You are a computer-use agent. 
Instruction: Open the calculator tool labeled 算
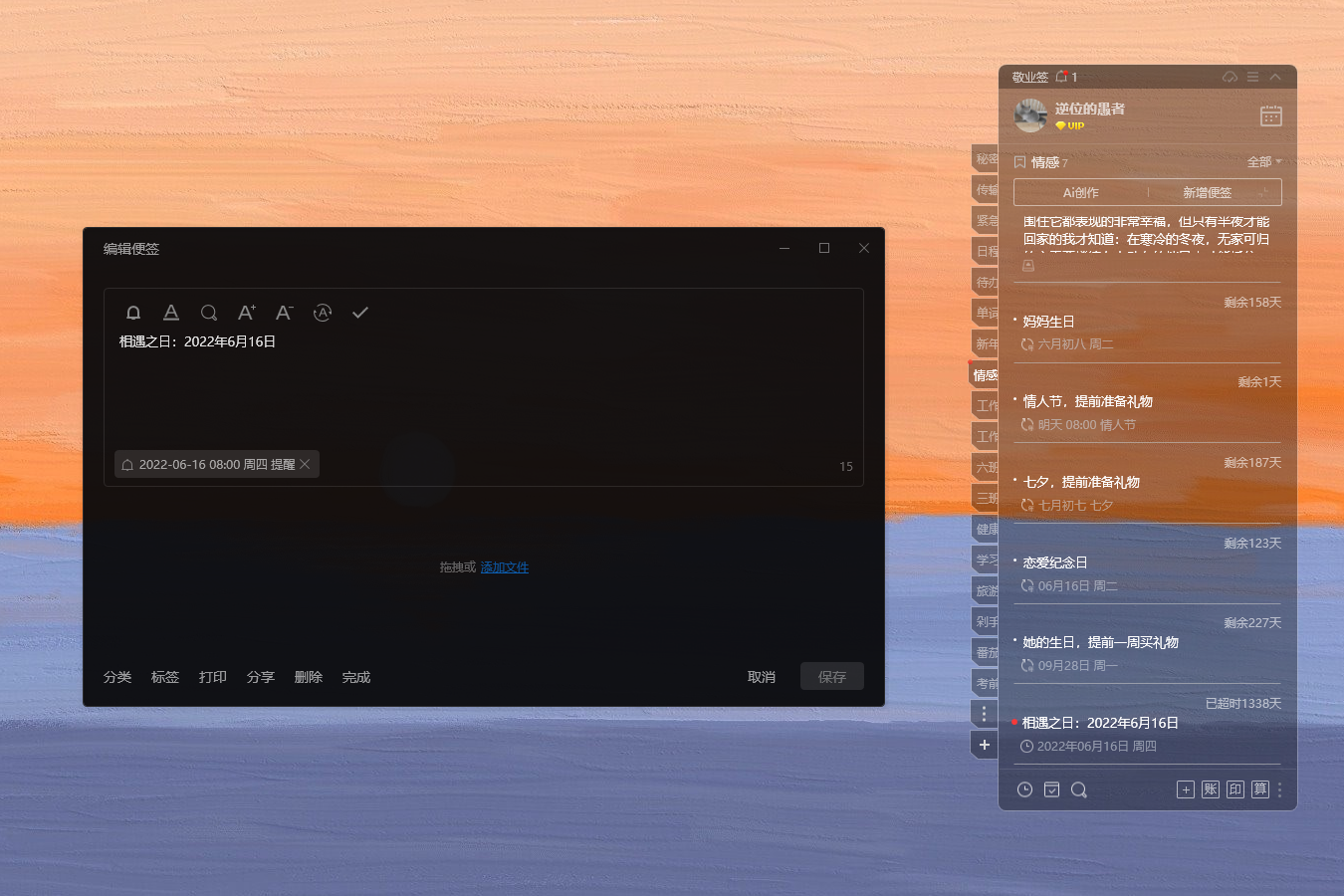pyautogui.click(x=1260, y=789)
